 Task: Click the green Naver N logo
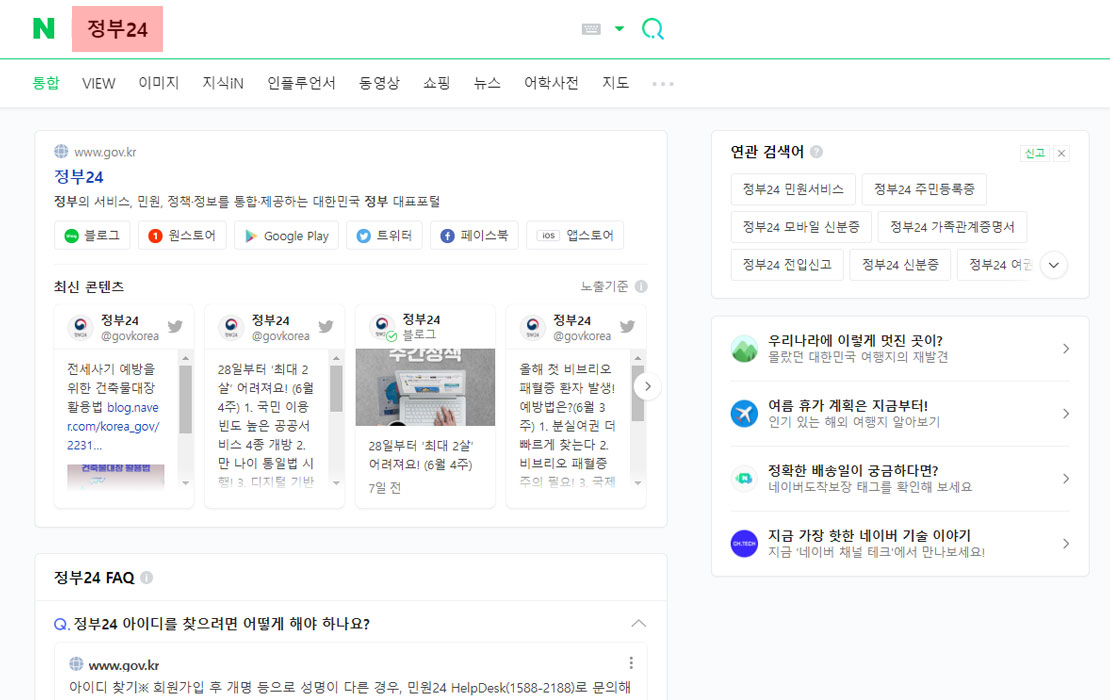point(44,28)
